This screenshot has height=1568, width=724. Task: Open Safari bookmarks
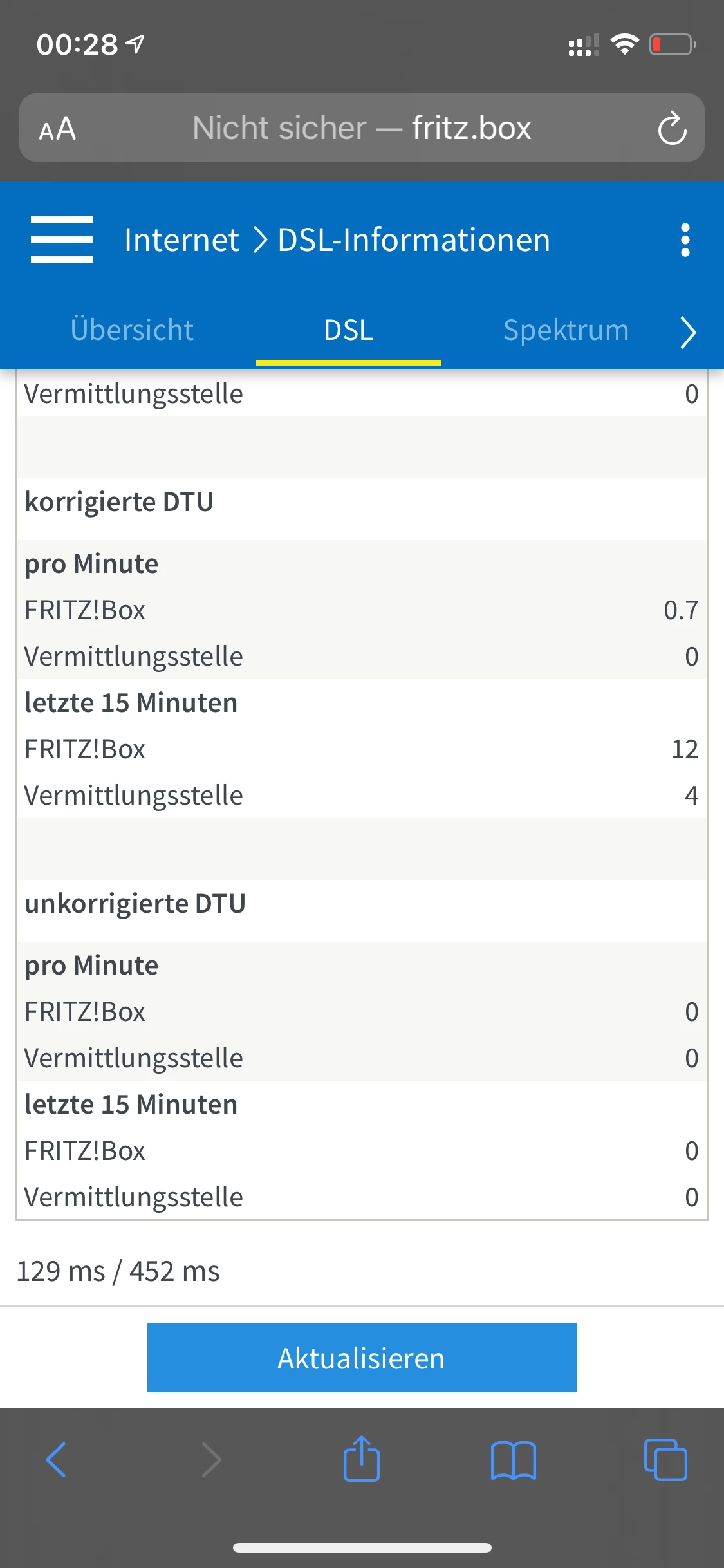point(513,1460)
